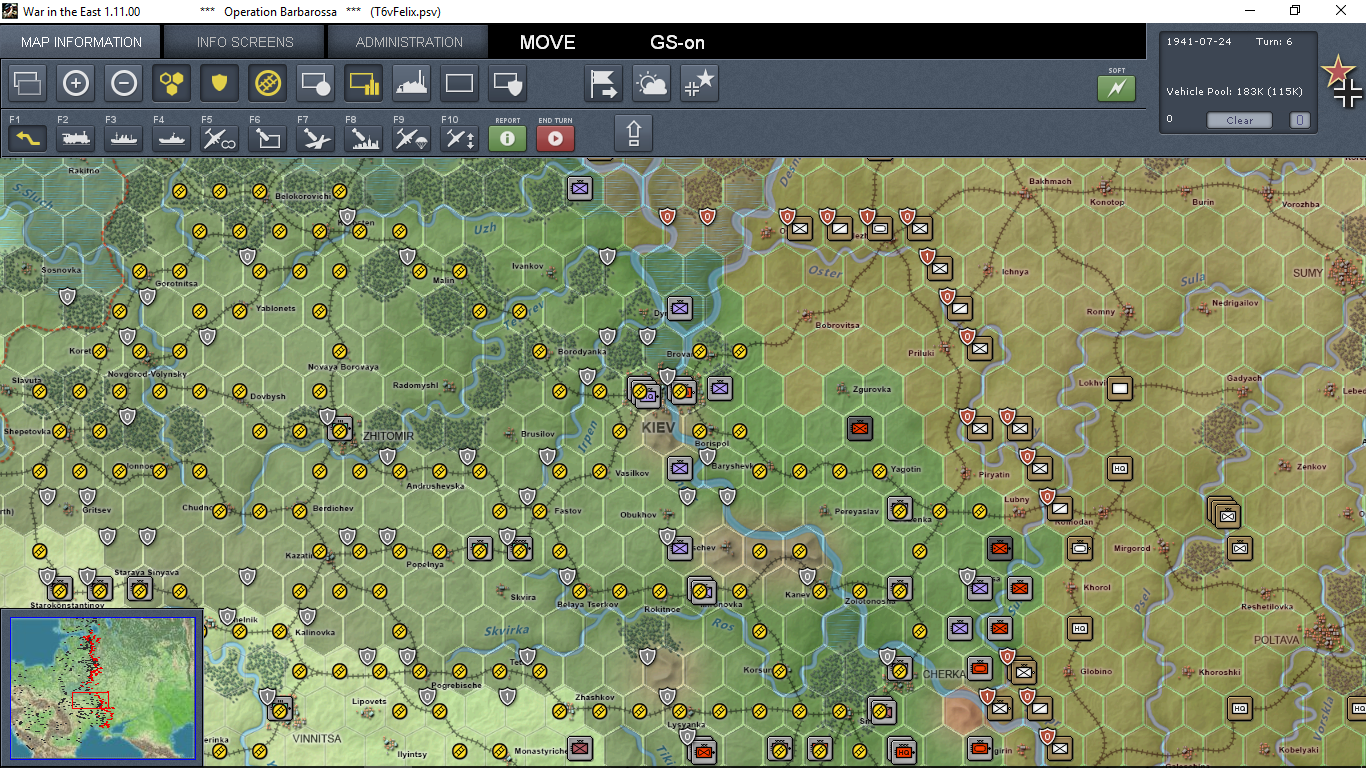Viewport: 1366px width, 768px height.
Task: Toggle the rectangle-with-shield overlay button
Action: (507, 84)
